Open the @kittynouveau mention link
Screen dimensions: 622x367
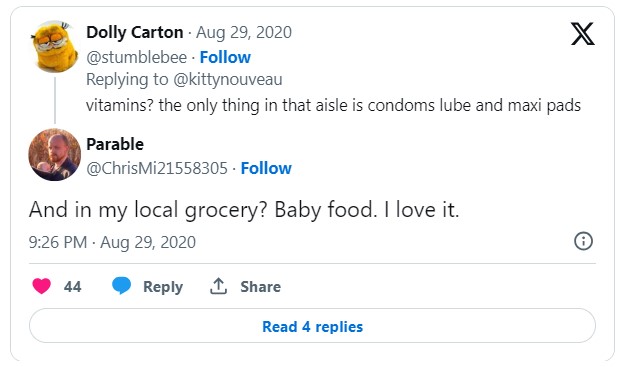(x=228, y=79)
